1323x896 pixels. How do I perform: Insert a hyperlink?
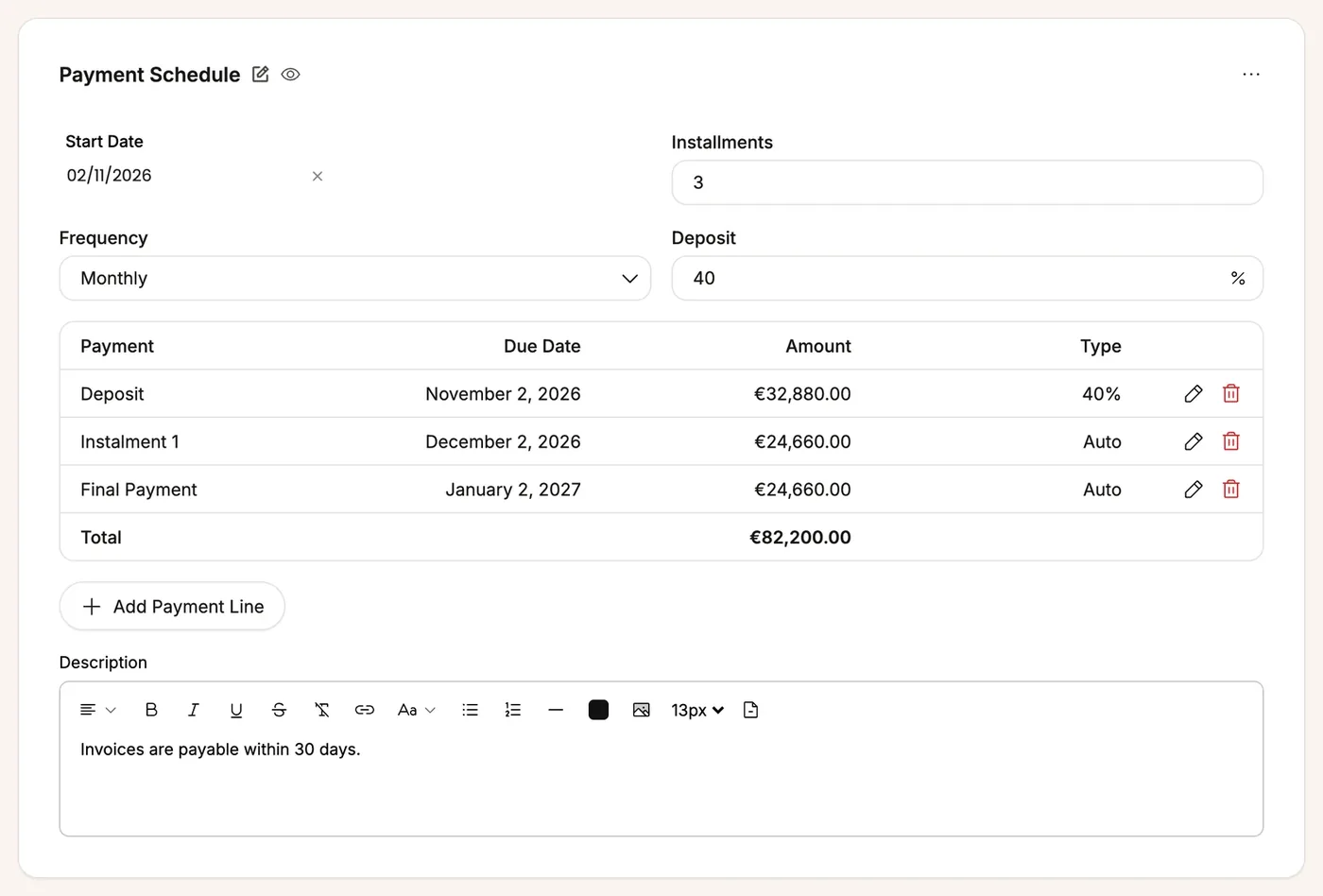(x=365, y=710)
